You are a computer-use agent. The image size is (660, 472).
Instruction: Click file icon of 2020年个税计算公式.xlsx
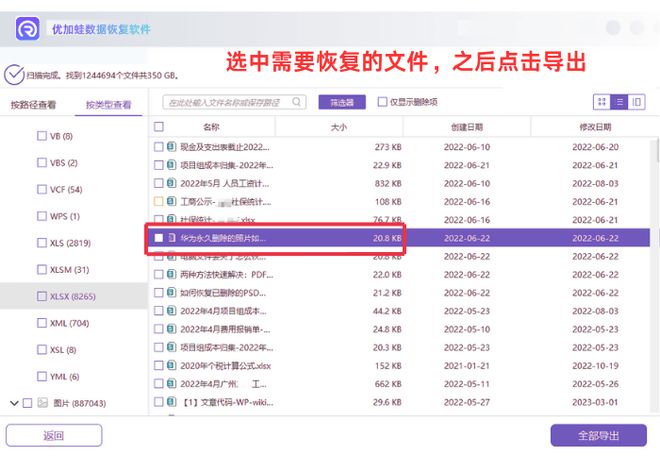coord(171,365)
